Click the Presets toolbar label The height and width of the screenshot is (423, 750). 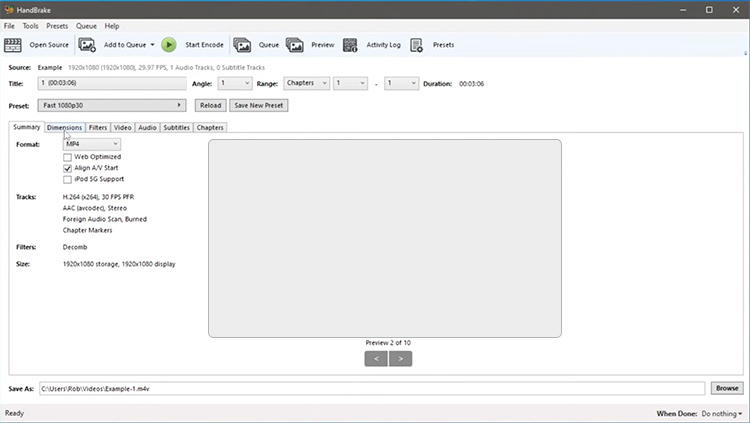(x=443, y=45)
